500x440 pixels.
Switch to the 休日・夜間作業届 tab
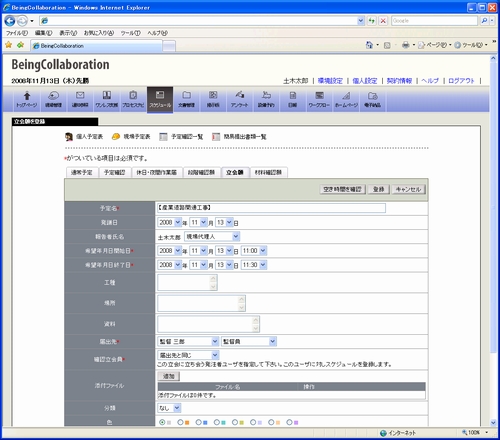pos(157,172)
